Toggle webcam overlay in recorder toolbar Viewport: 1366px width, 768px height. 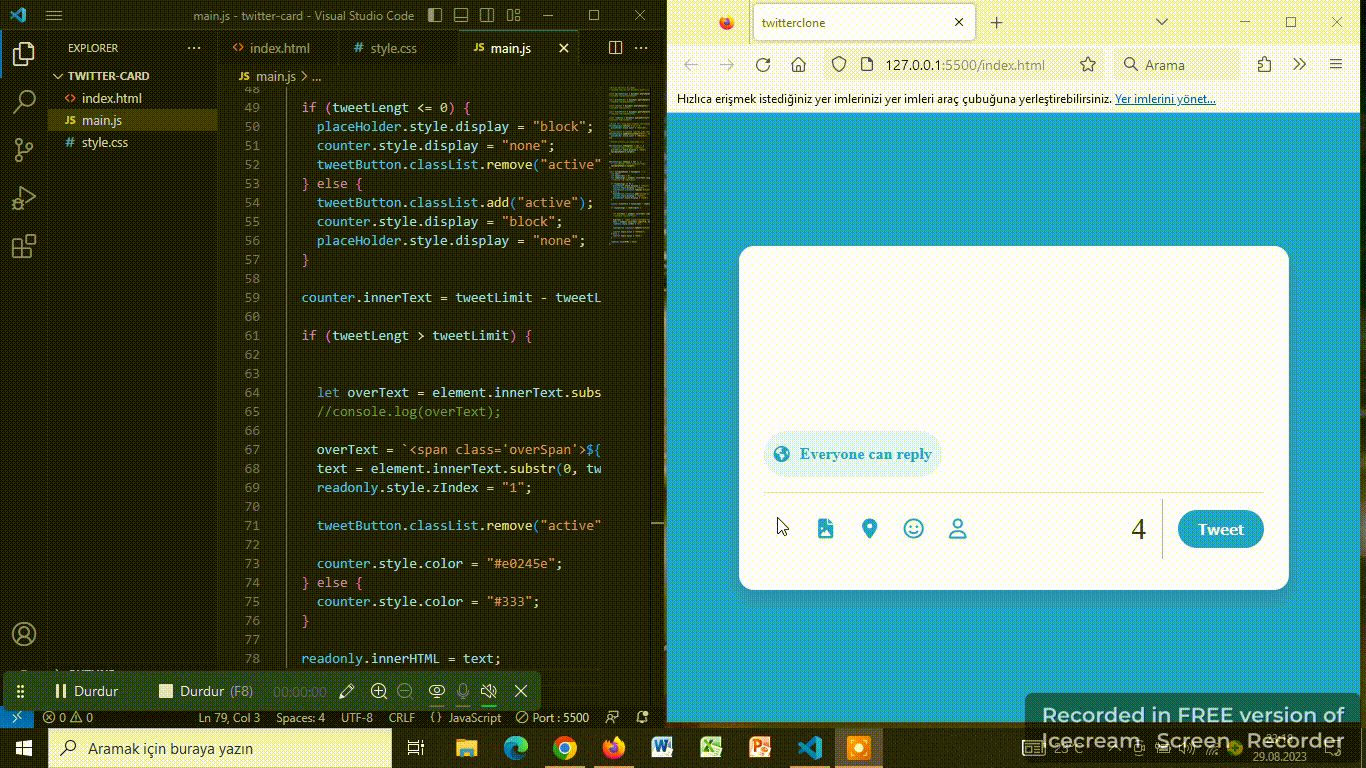(437, 691)
